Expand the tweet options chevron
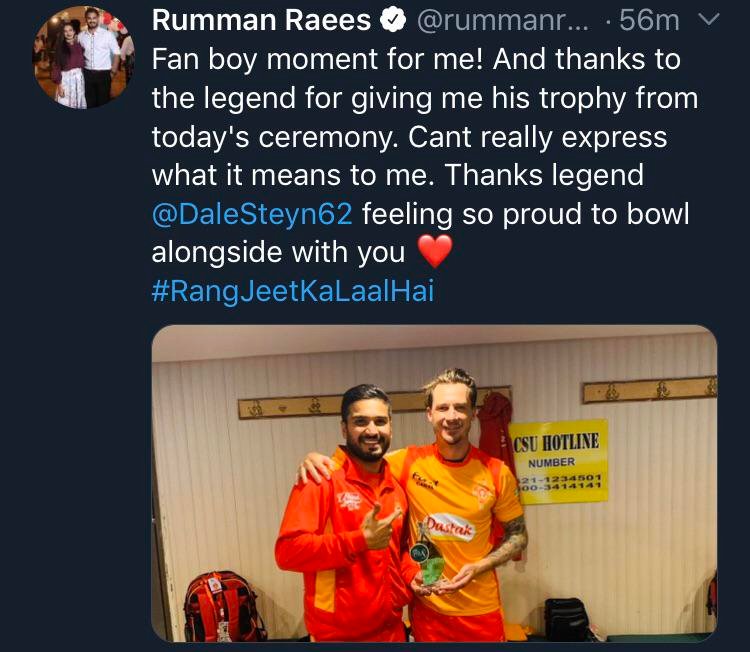 click(709, 19)
